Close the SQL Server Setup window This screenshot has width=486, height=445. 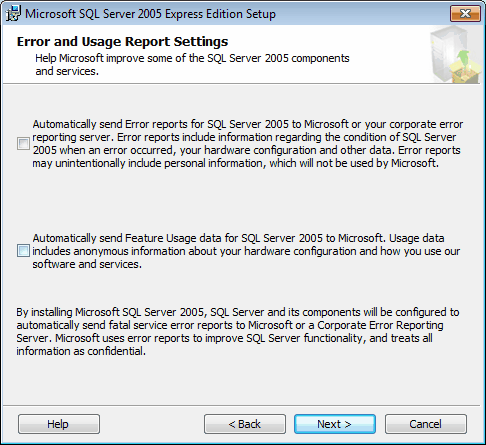(x=465, y=14)
